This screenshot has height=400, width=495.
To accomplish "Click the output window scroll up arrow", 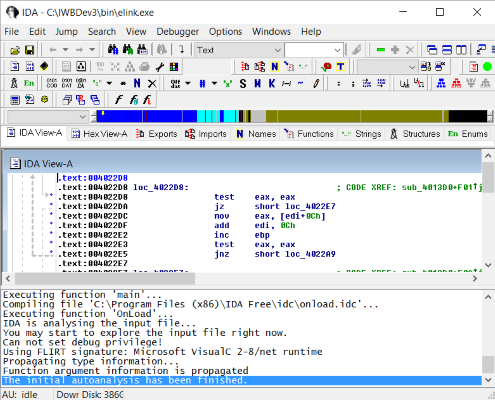I will (488, 297).
